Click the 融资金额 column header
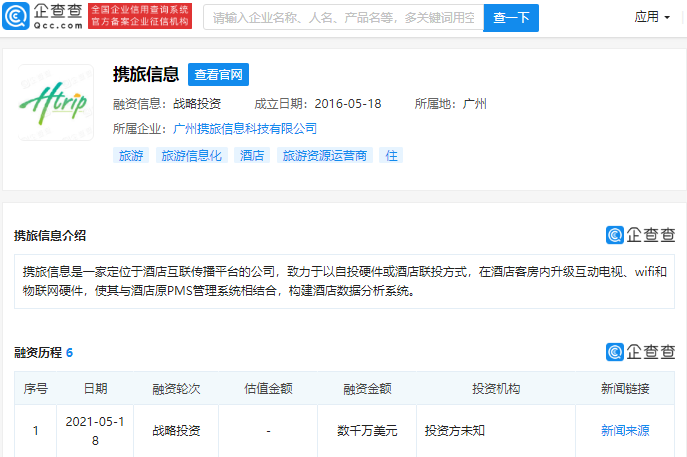 (367, 388)
